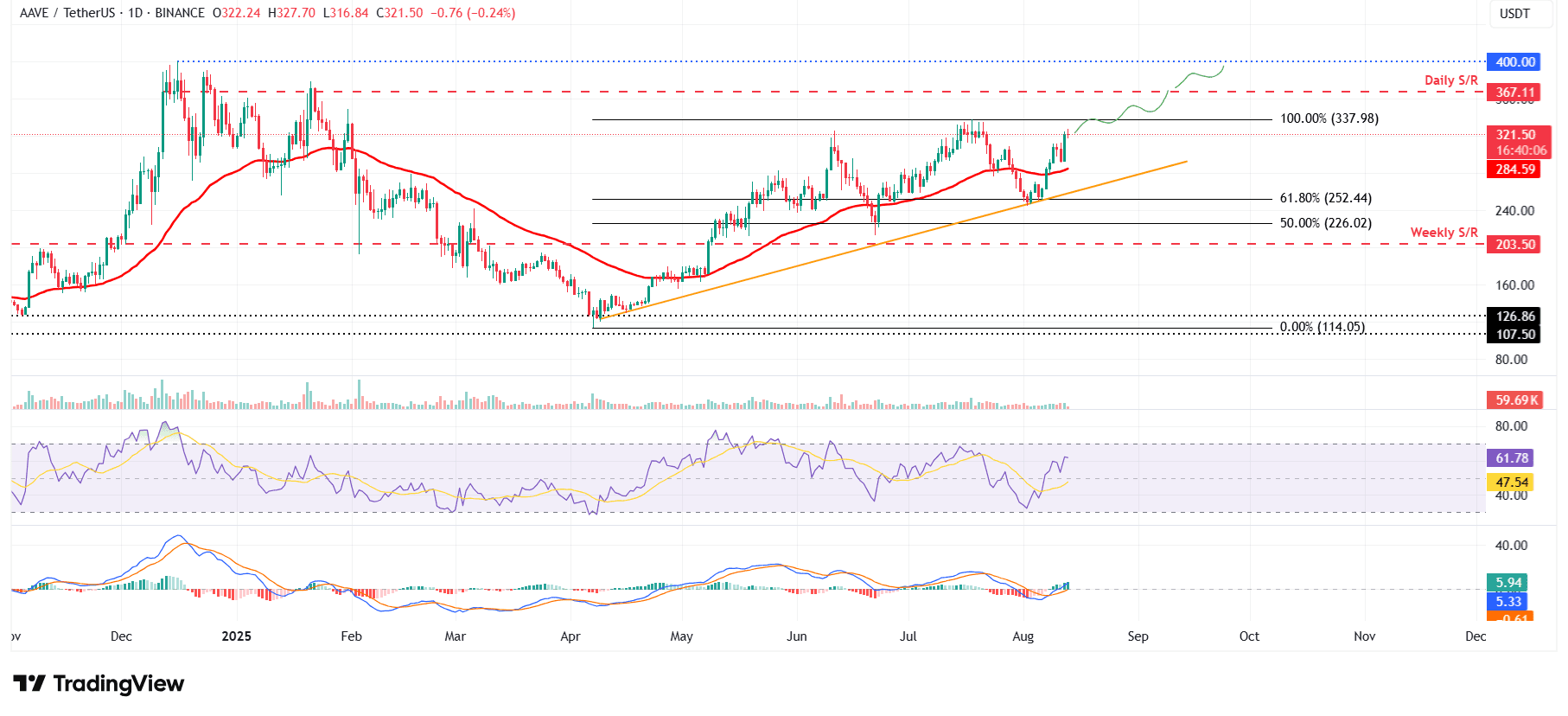1568x716 pixels.
Task: Open the USDT currency selector
Action: coord(1514,14)
